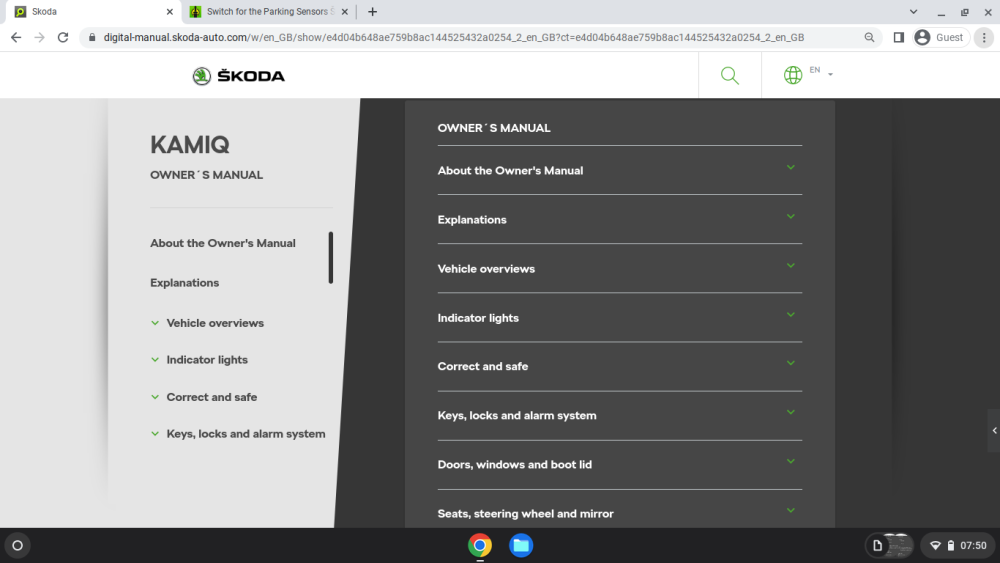Expand Vehicle overviews chevron in main panel
Screen dimensions: 1000x563
[x=791, y=266]
